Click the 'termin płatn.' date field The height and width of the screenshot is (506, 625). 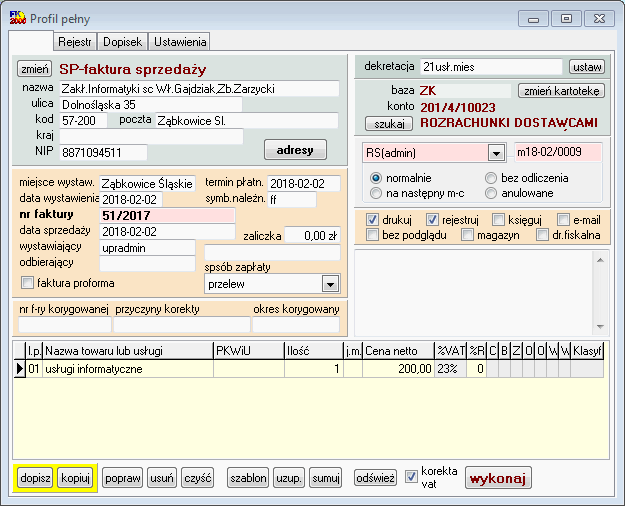(x=304, y=183)
